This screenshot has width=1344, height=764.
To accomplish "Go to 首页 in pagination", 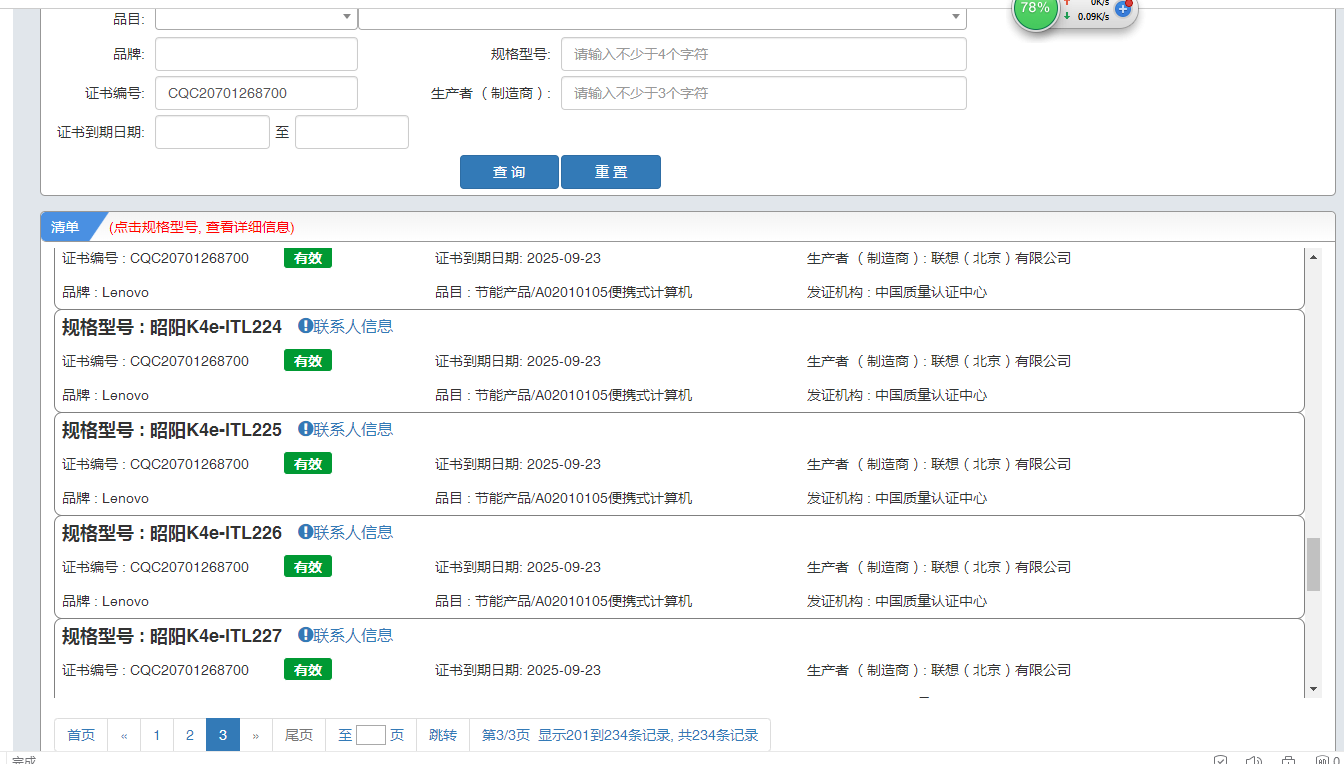I will click(81, 735).
